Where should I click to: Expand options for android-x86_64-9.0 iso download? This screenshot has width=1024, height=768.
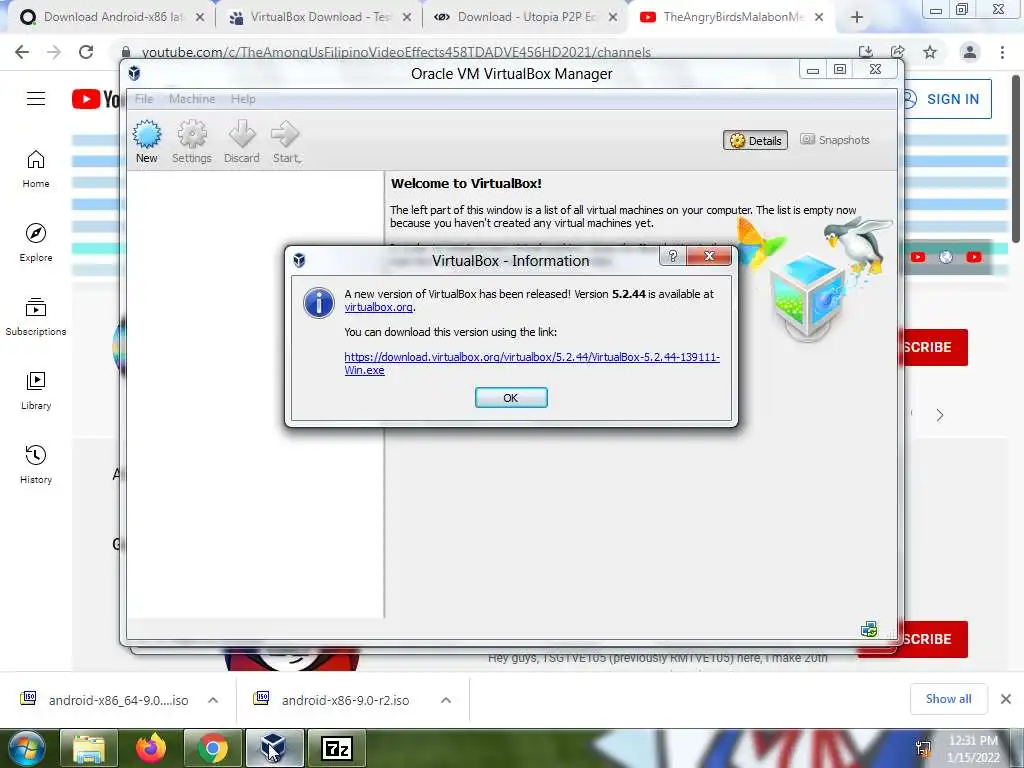(213, 700)
